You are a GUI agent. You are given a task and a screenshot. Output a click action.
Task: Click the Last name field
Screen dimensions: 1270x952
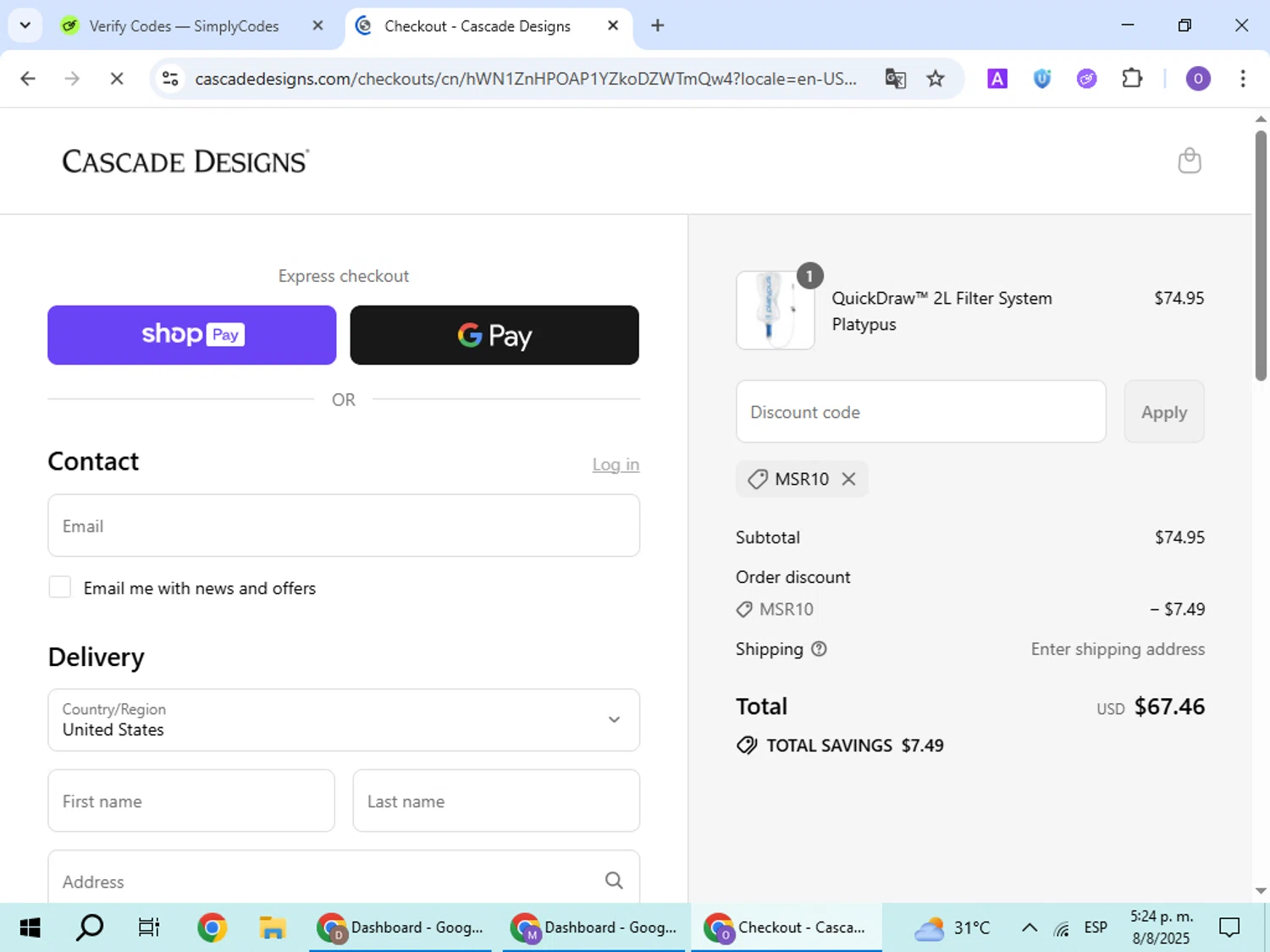pos(496,801)
